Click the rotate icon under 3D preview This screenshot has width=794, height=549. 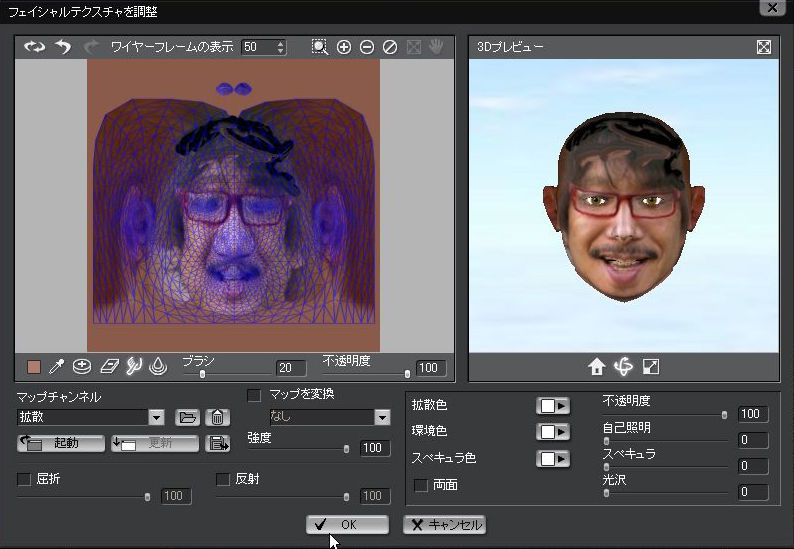click(623, 367)
